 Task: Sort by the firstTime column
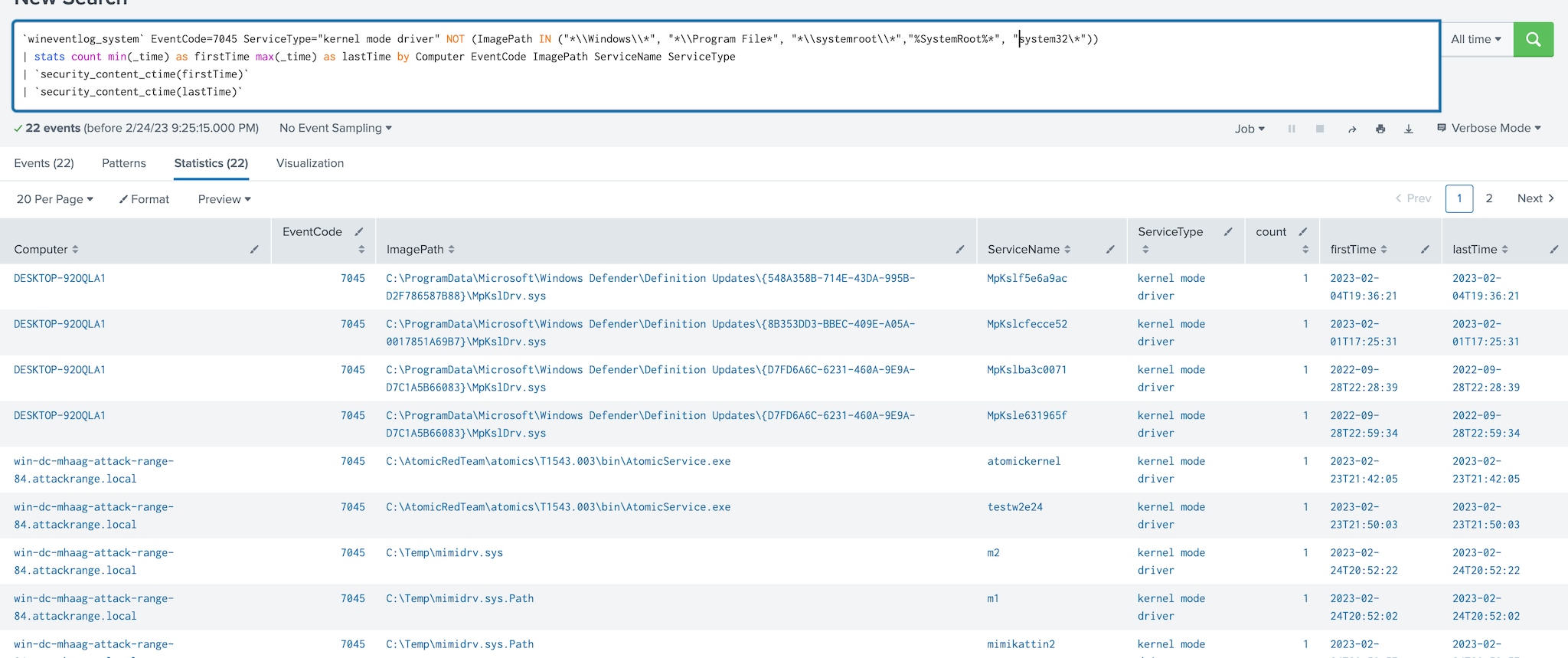(1358, 249)
